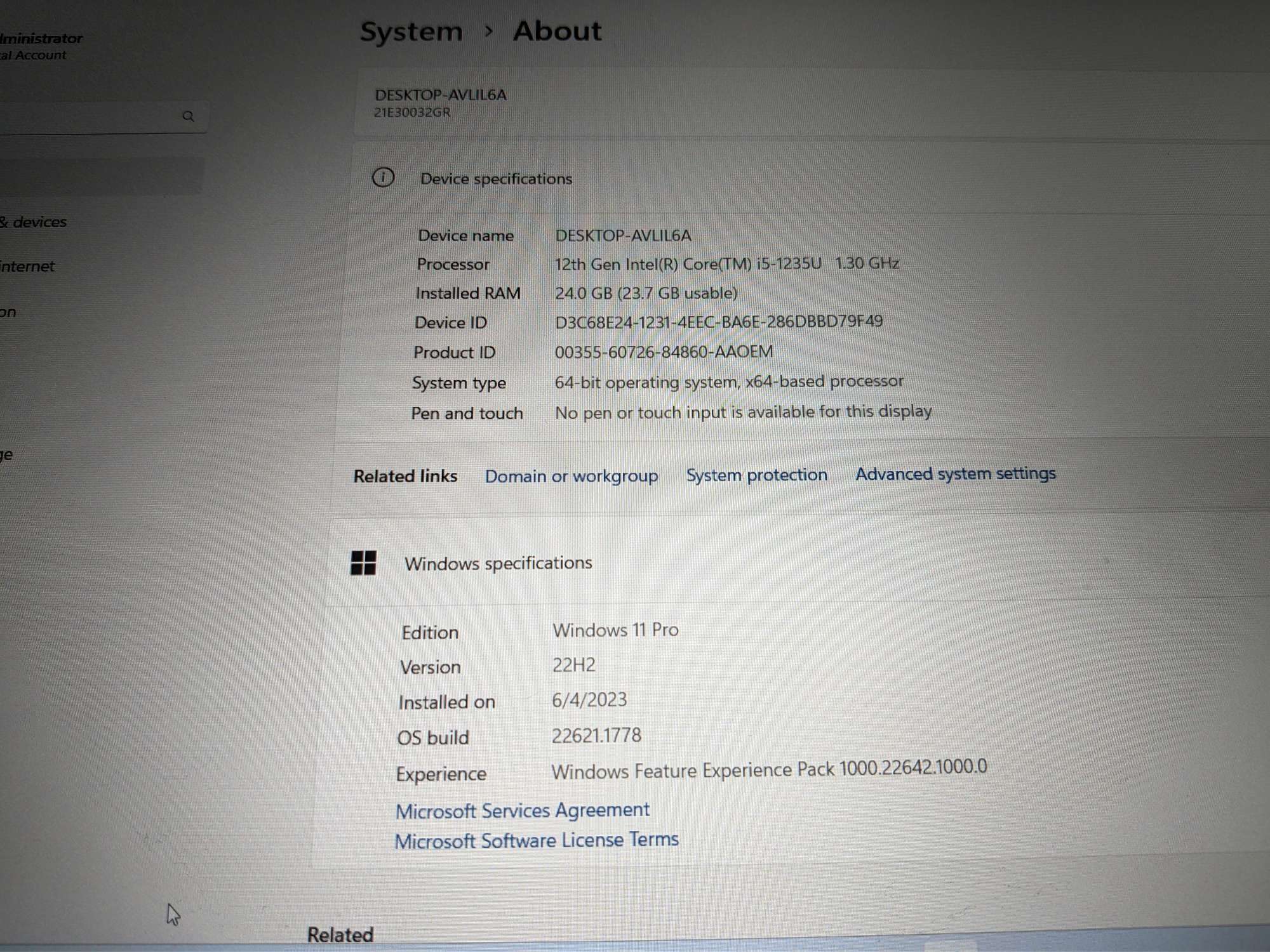The width and height of the screenshot is (1270, 952).
Task: Open System protection link
Action: point(757,475)
